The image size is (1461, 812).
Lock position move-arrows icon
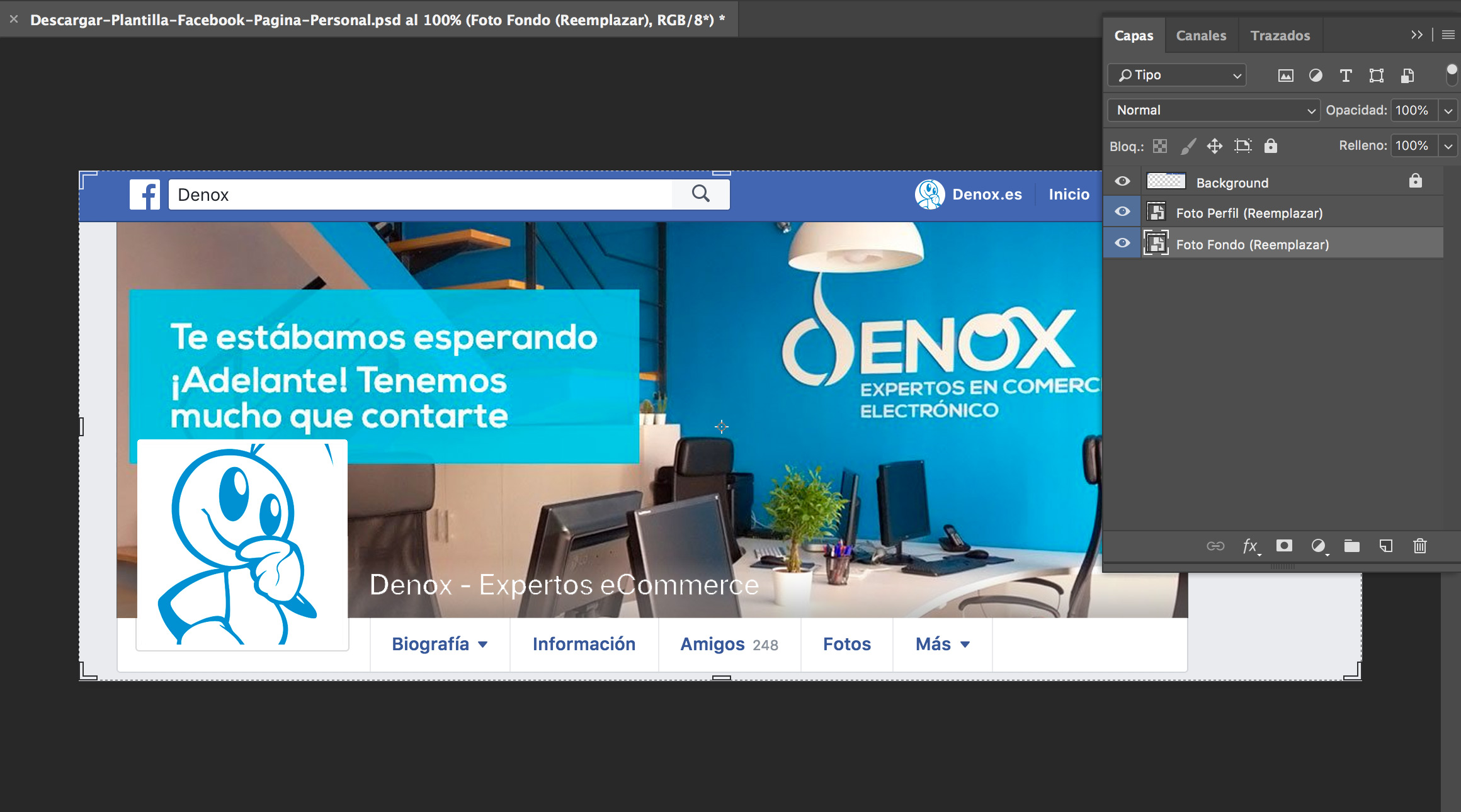(1215, 146)
